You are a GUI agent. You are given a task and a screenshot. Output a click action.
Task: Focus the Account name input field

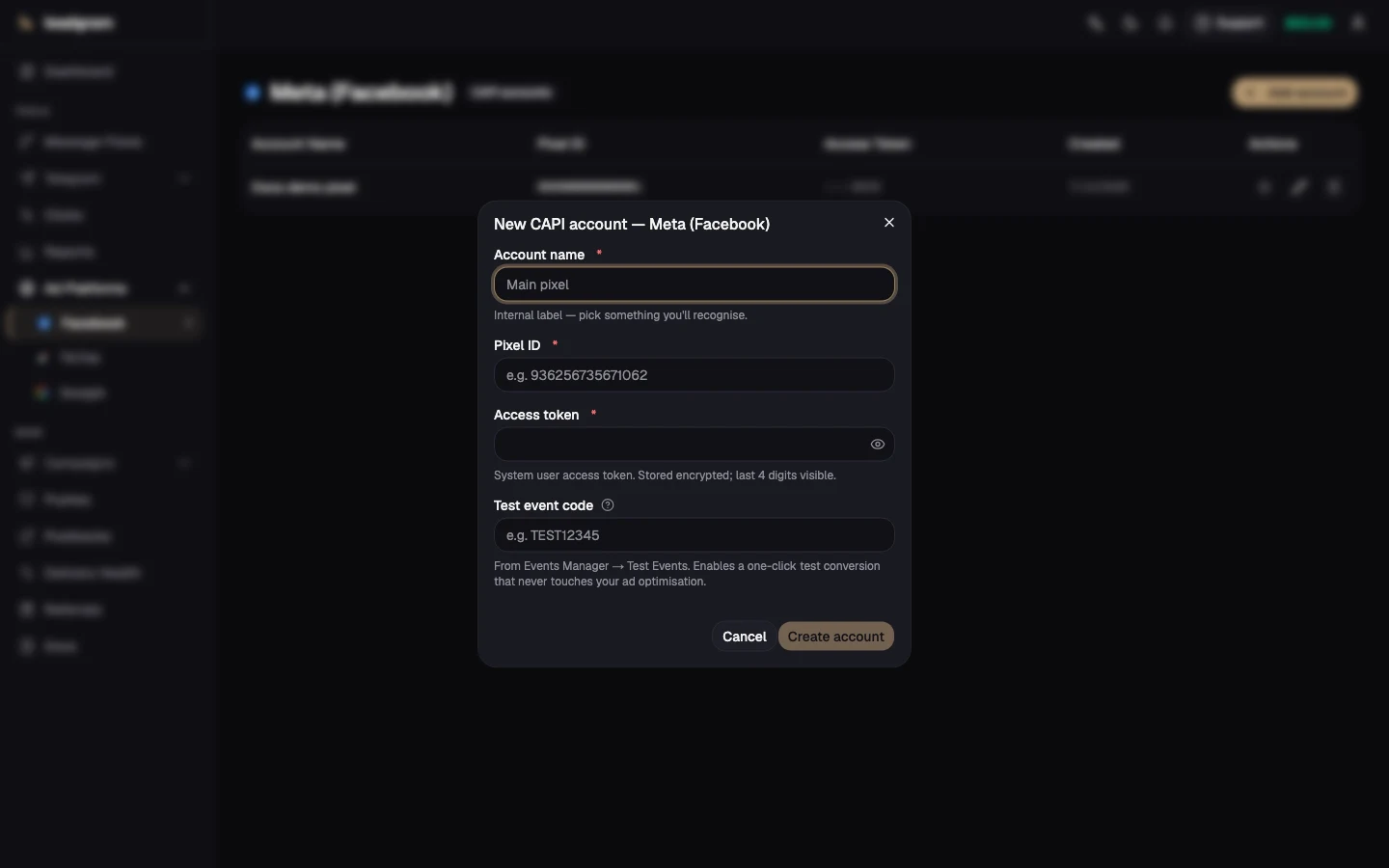pyautogui.click(x=694, y=285)
